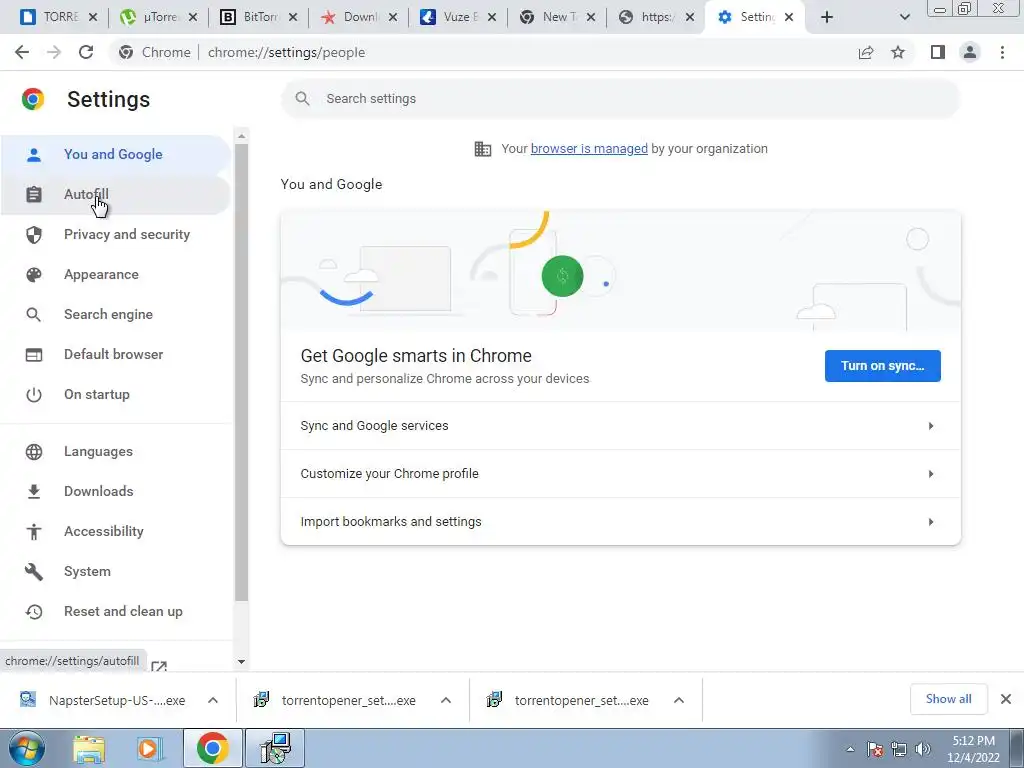
Task: Open Windows Explorer from taskbar
Action: pos(89,749)
